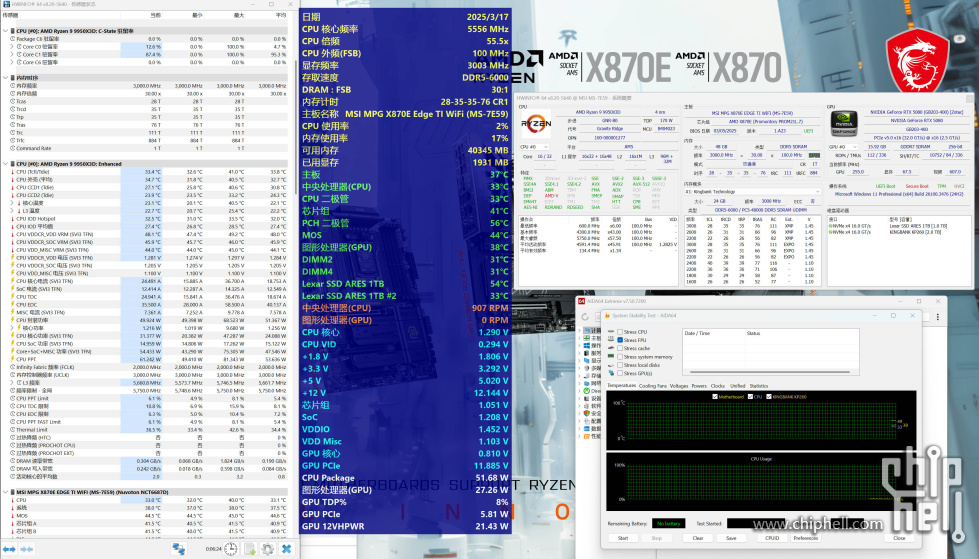Open Preferences in Stability Test

[x=805, y=538]
